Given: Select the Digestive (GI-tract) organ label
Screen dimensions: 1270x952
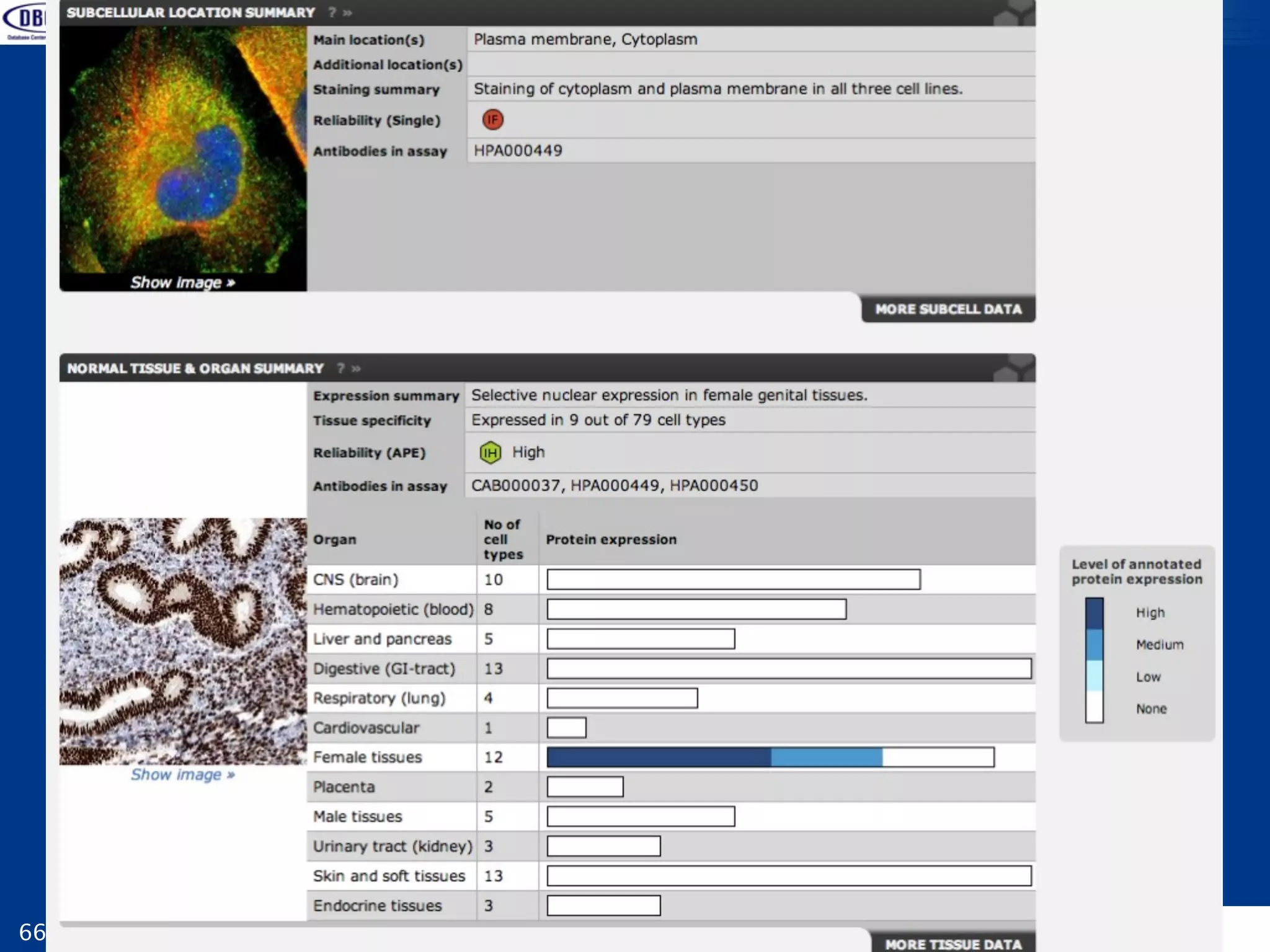Looking at the screenshot, I should point(384,669).
